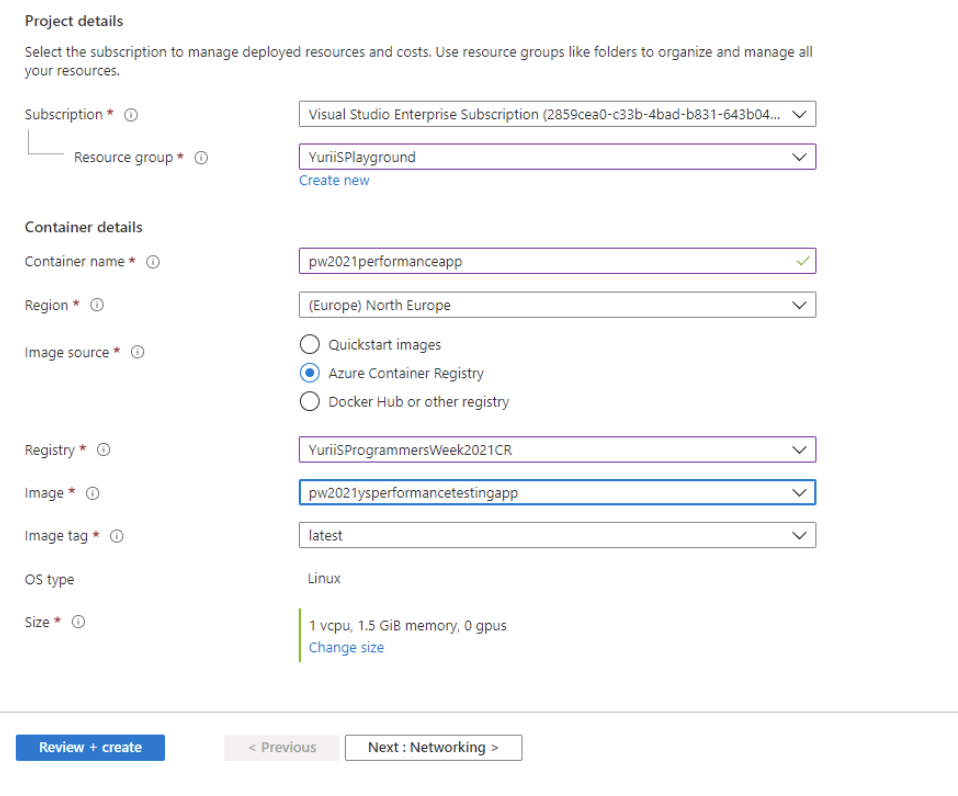The height and width of the screenshot is (796, 958).
Task: Click the Resource group info icon
Action: [201, 158]
